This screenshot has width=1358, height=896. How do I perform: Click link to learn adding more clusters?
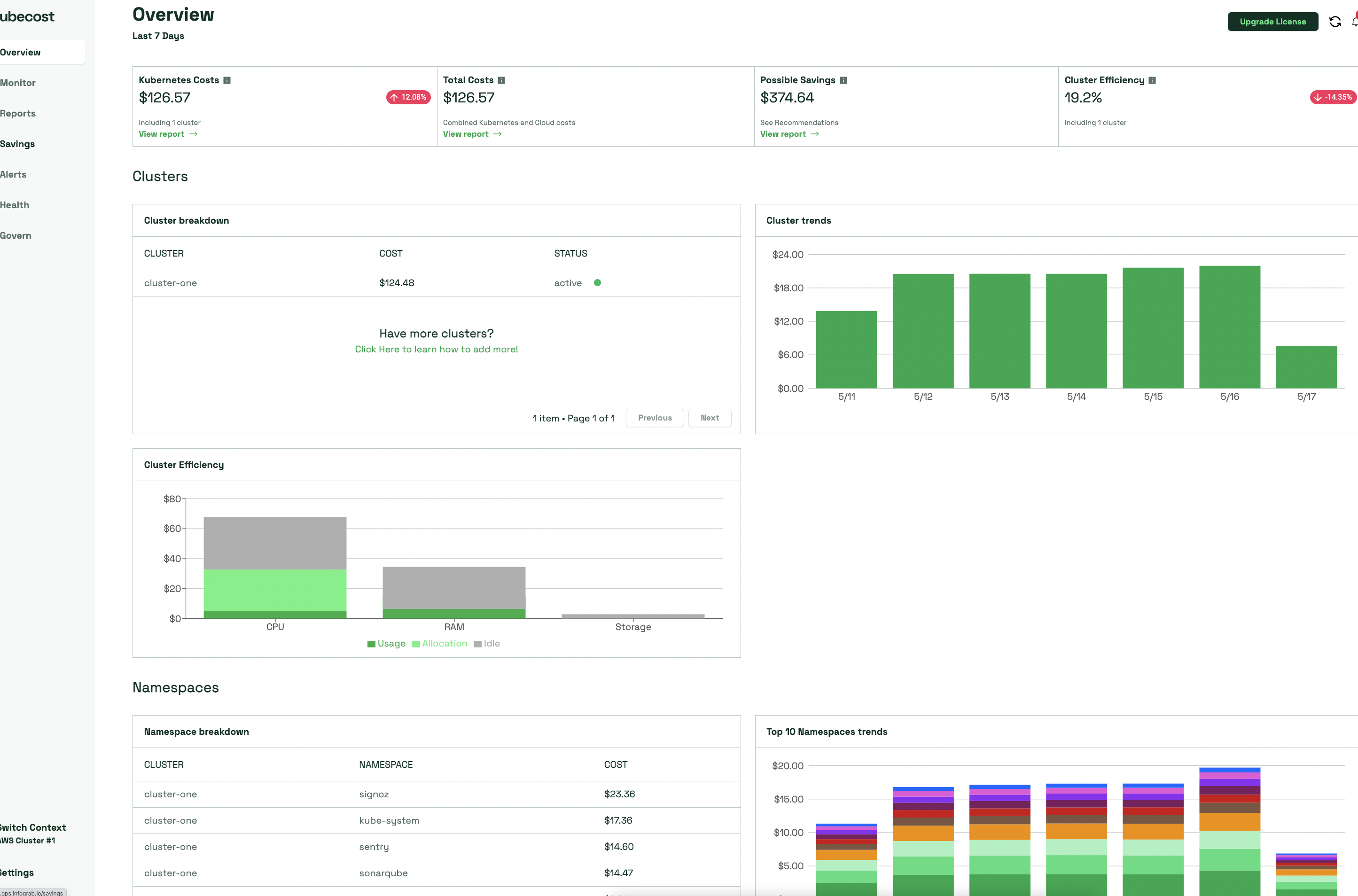point(436,349)
